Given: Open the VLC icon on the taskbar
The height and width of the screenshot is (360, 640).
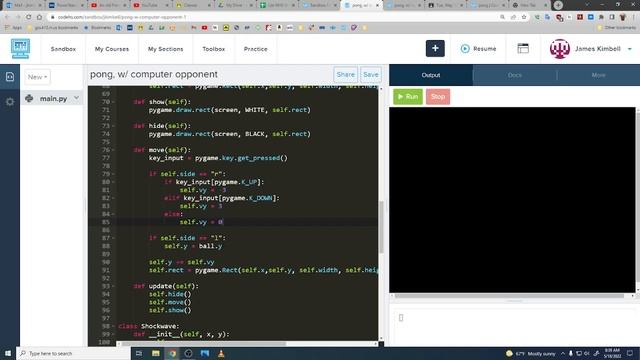Looking at the screenshot, I should coord(221,353).
